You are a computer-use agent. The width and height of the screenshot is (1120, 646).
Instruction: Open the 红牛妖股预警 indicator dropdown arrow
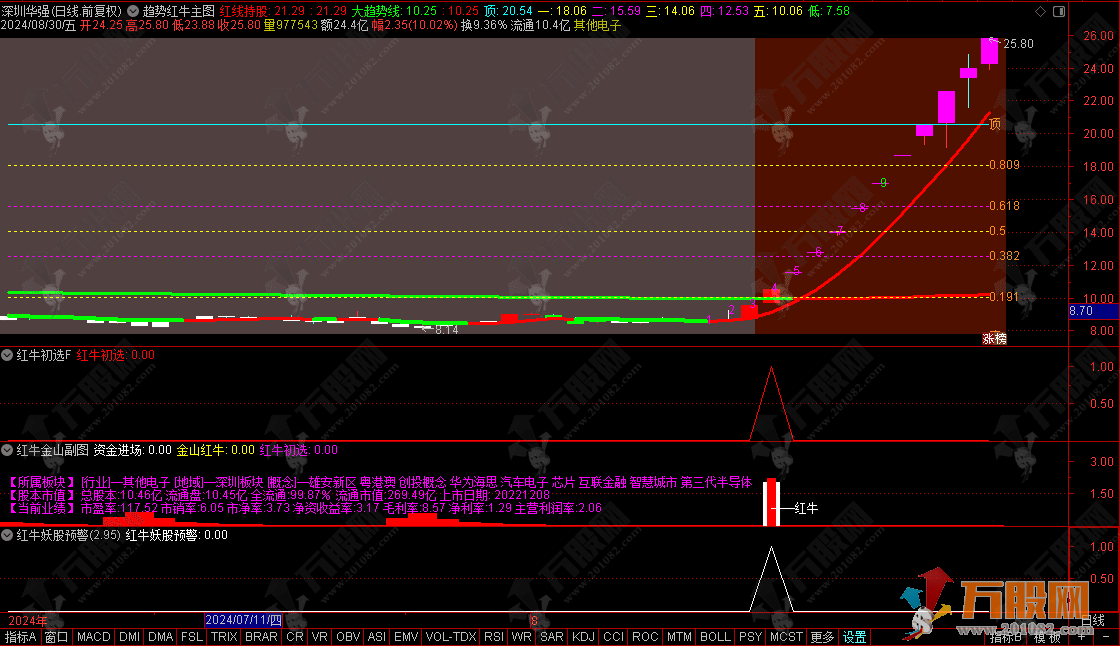pos(7,535)
